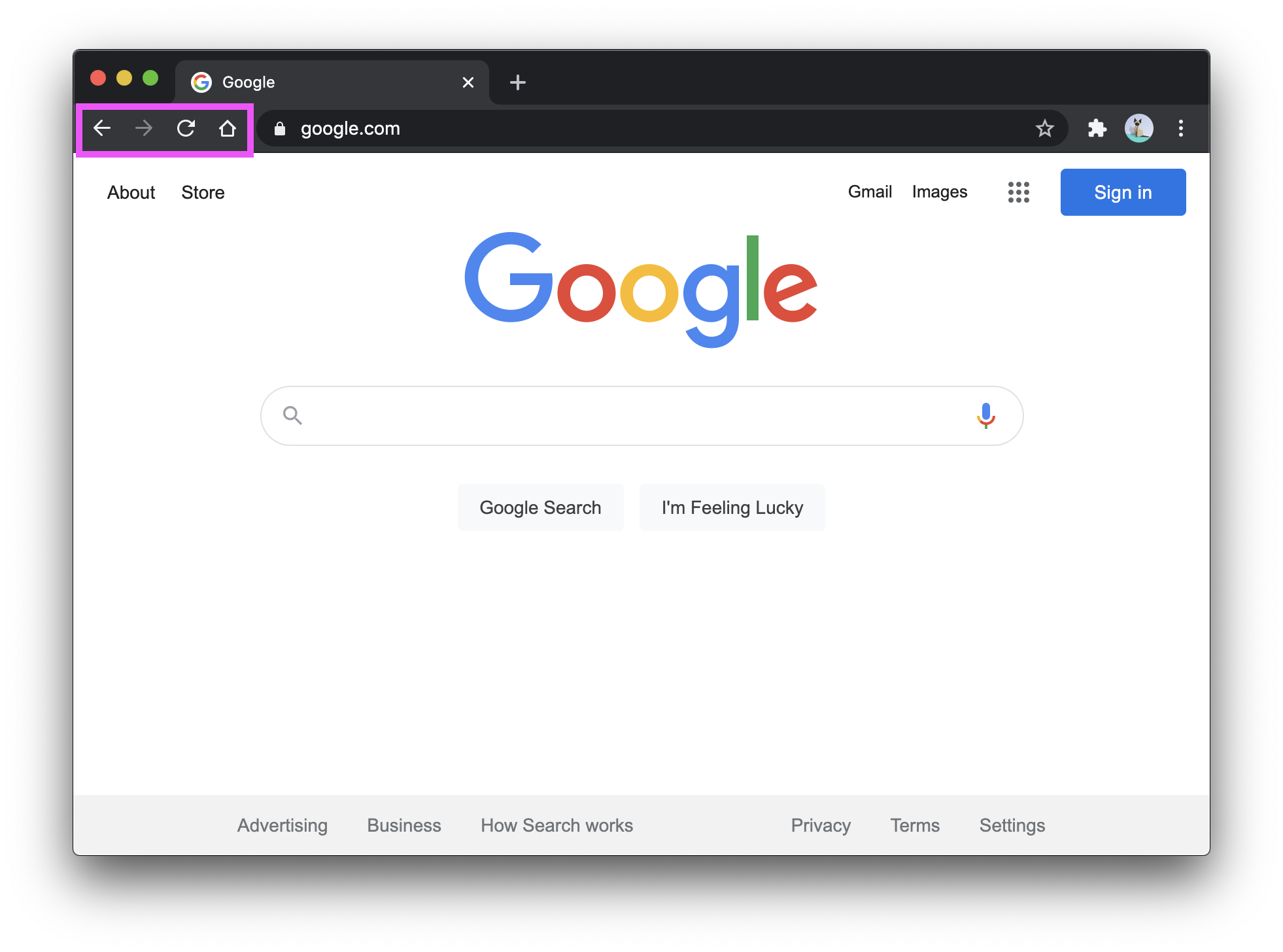Open the Store link
Viewport: 1283px width, 952px height.
click(203, 192)
